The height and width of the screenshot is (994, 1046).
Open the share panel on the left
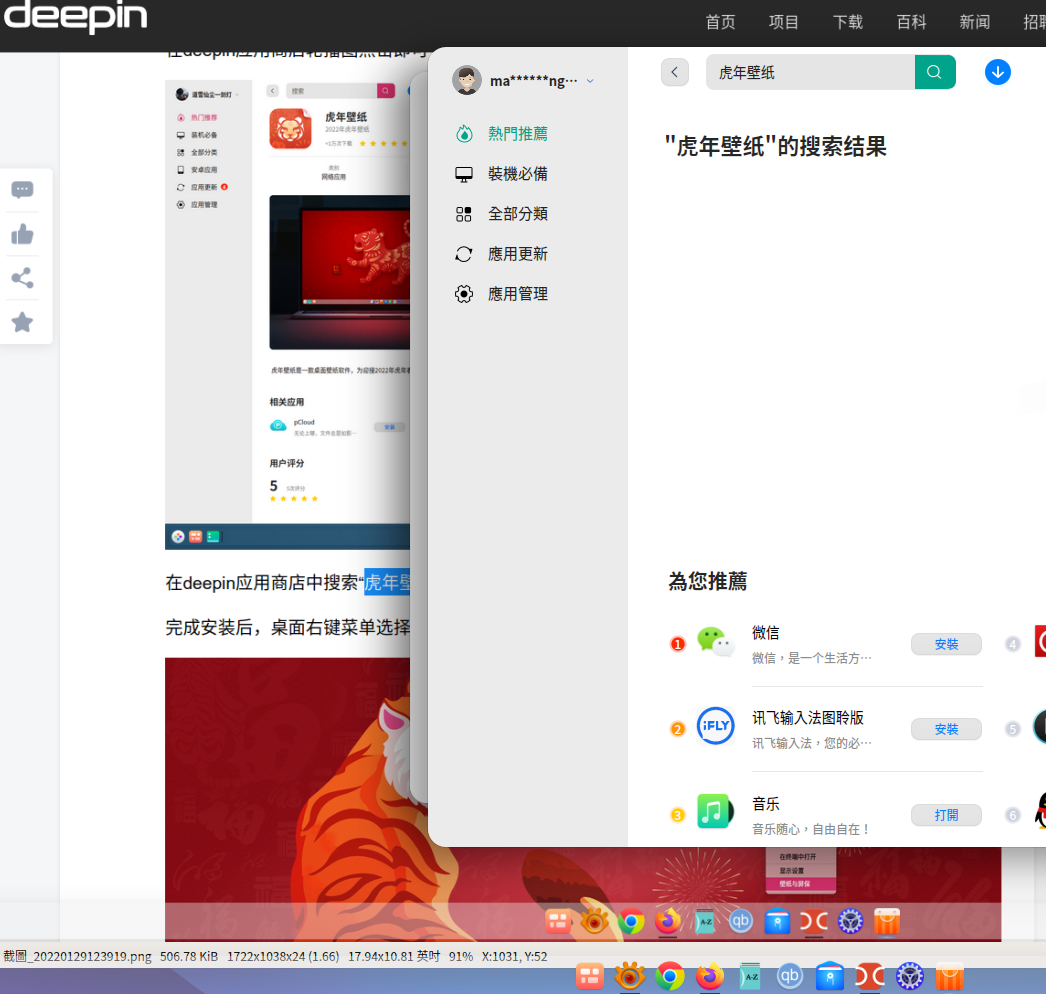click(x=22, y=278)
